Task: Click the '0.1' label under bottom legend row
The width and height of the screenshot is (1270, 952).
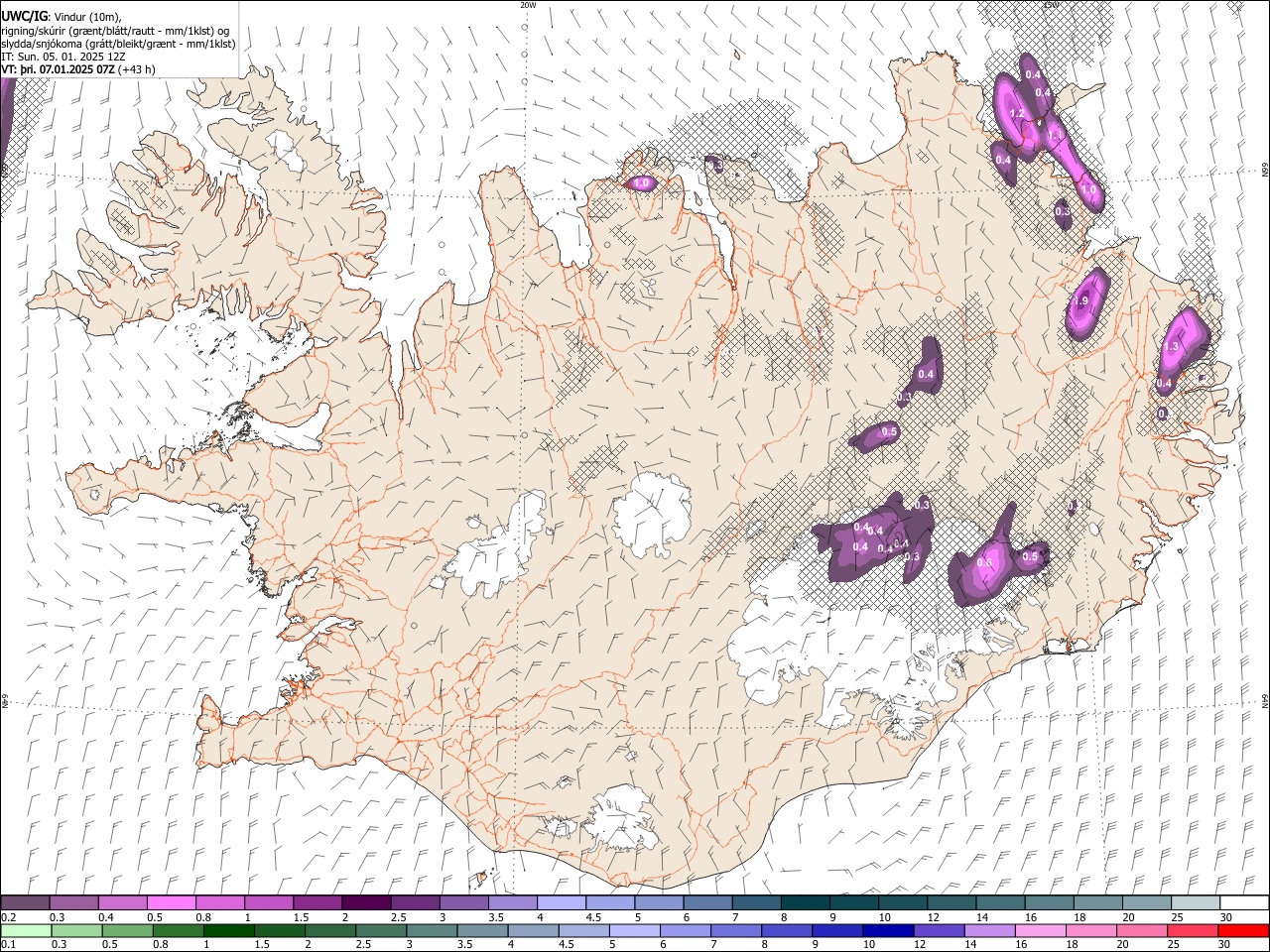Action: pos(9,945)
